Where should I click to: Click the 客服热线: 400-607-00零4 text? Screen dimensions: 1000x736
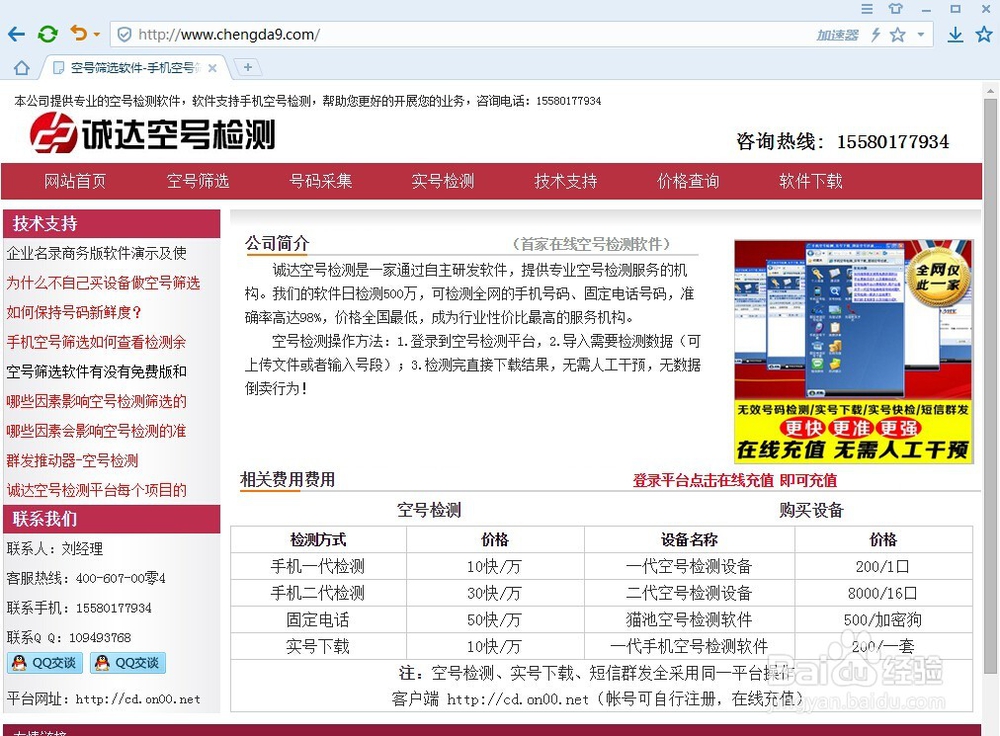click(86, 578)
